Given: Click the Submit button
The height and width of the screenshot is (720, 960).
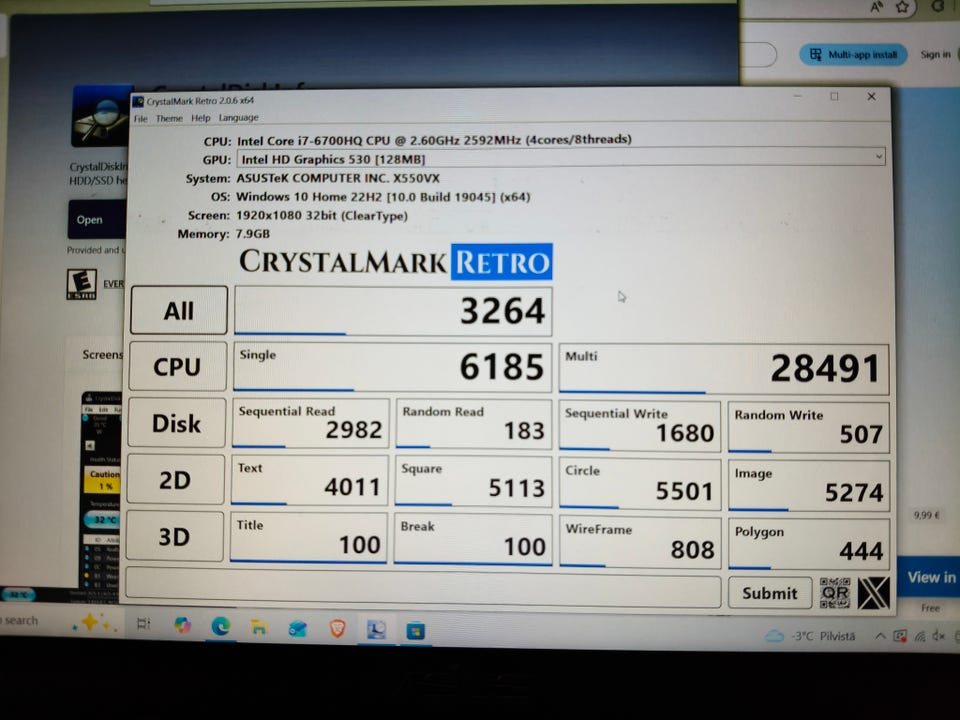Looking at the screenshot, I should (770, 593).
